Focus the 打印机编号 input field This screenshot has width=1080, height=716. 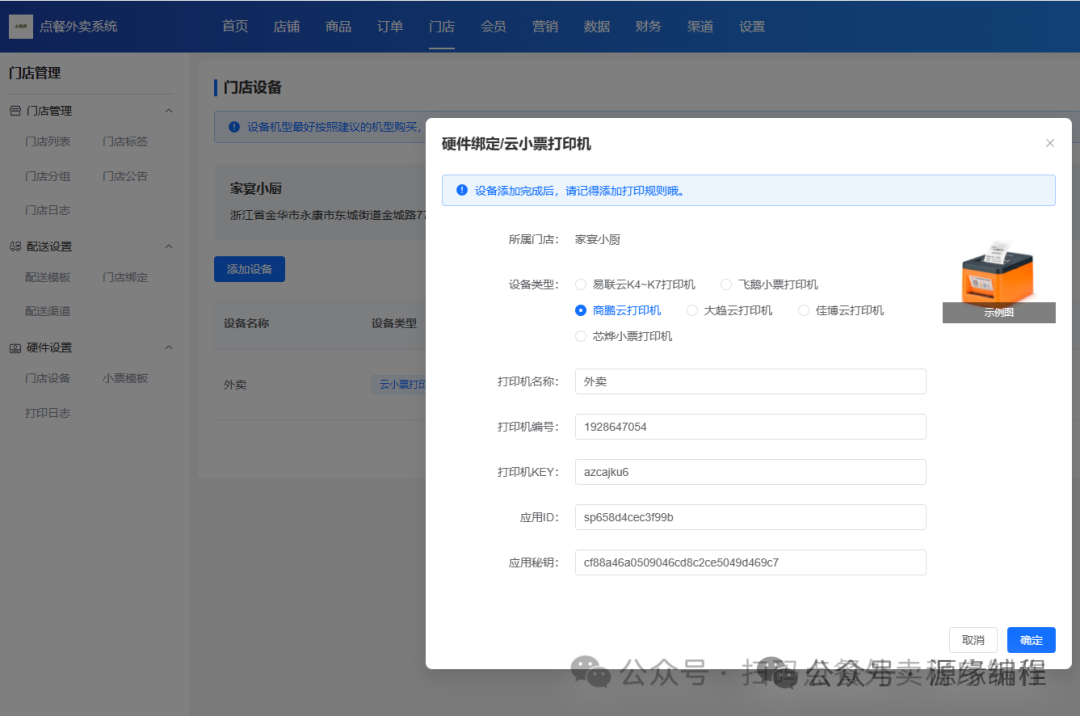750,427
